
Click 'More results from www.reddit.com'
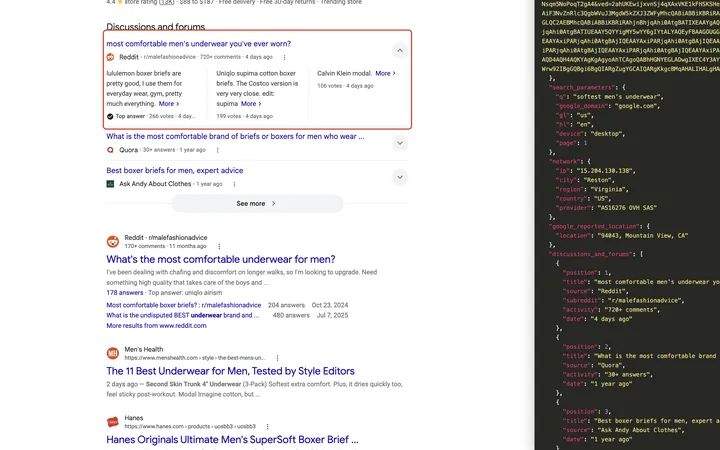tap(157, 326)
